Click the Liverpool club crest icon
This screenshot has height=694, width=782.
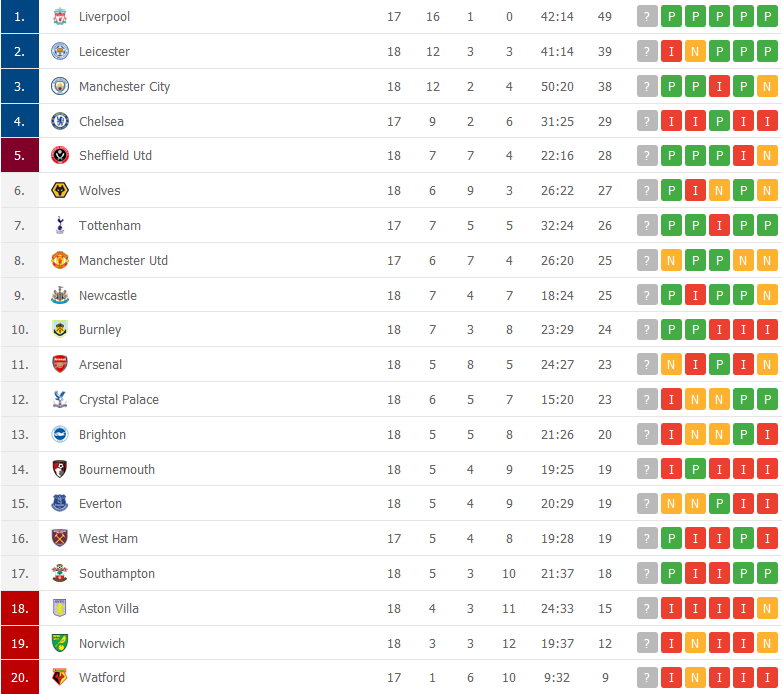coord(60,17)
